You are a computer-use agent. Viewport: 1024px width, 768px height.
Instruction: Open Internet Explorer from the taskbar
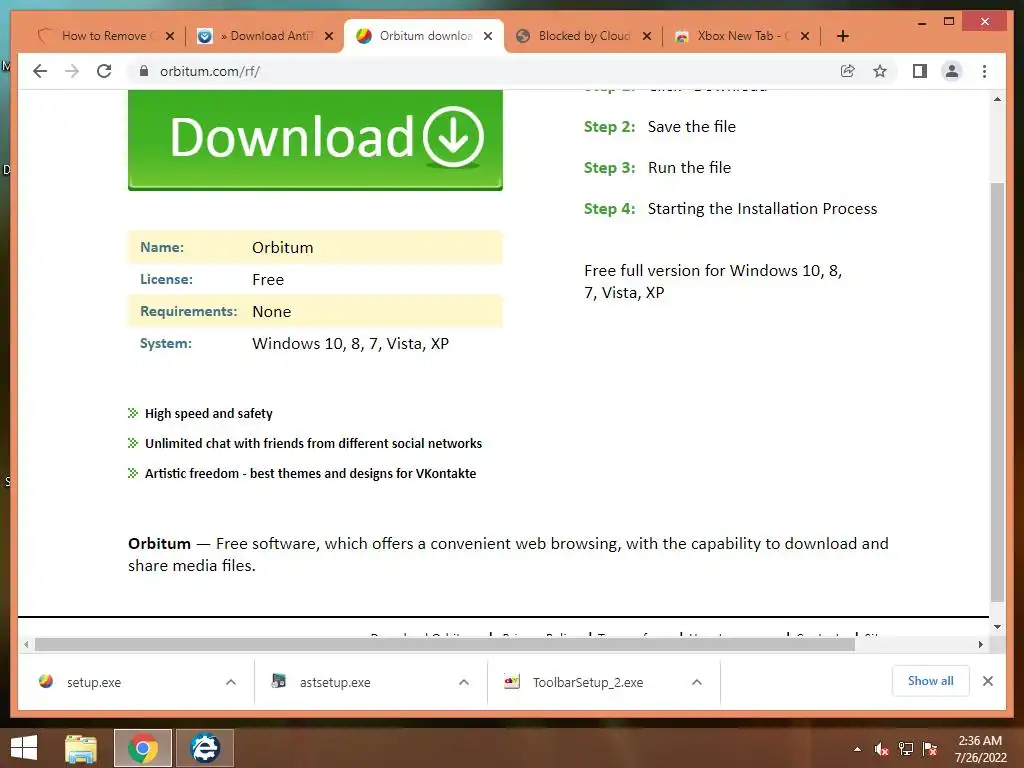pos(205,748)
